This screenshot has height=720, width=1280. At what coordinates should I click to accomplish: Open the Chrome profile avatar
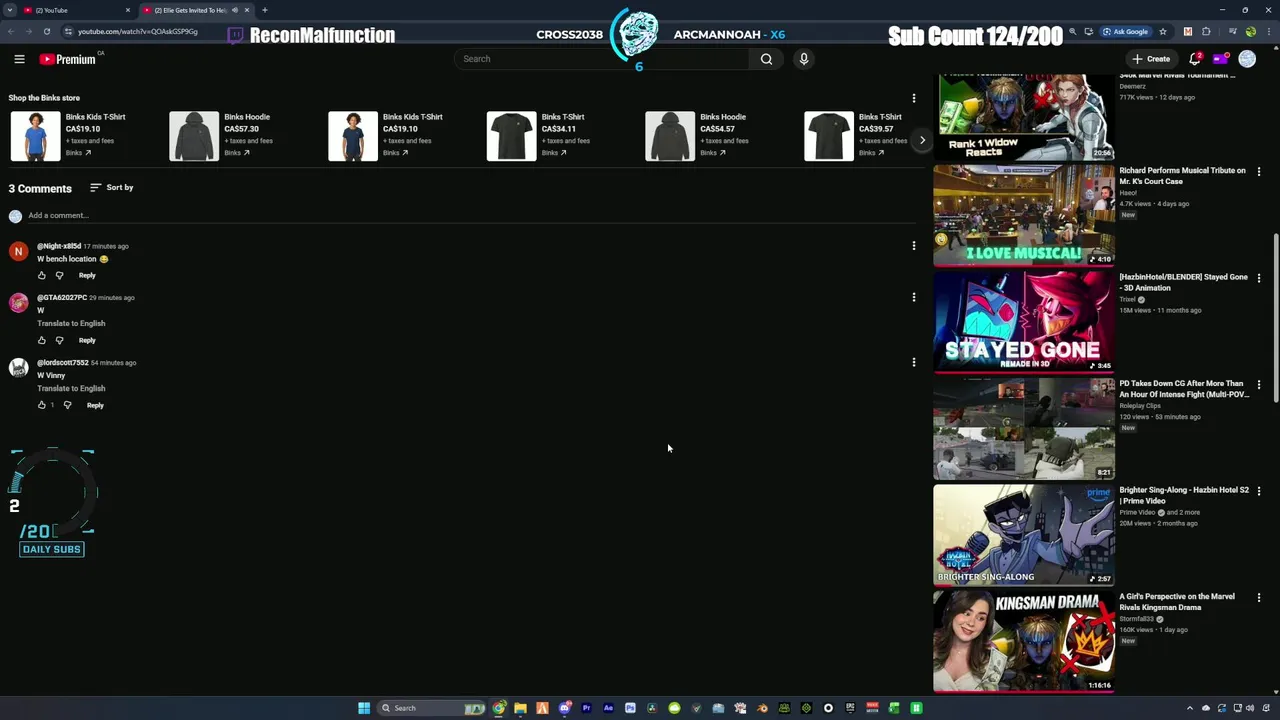coord(1250,32)
